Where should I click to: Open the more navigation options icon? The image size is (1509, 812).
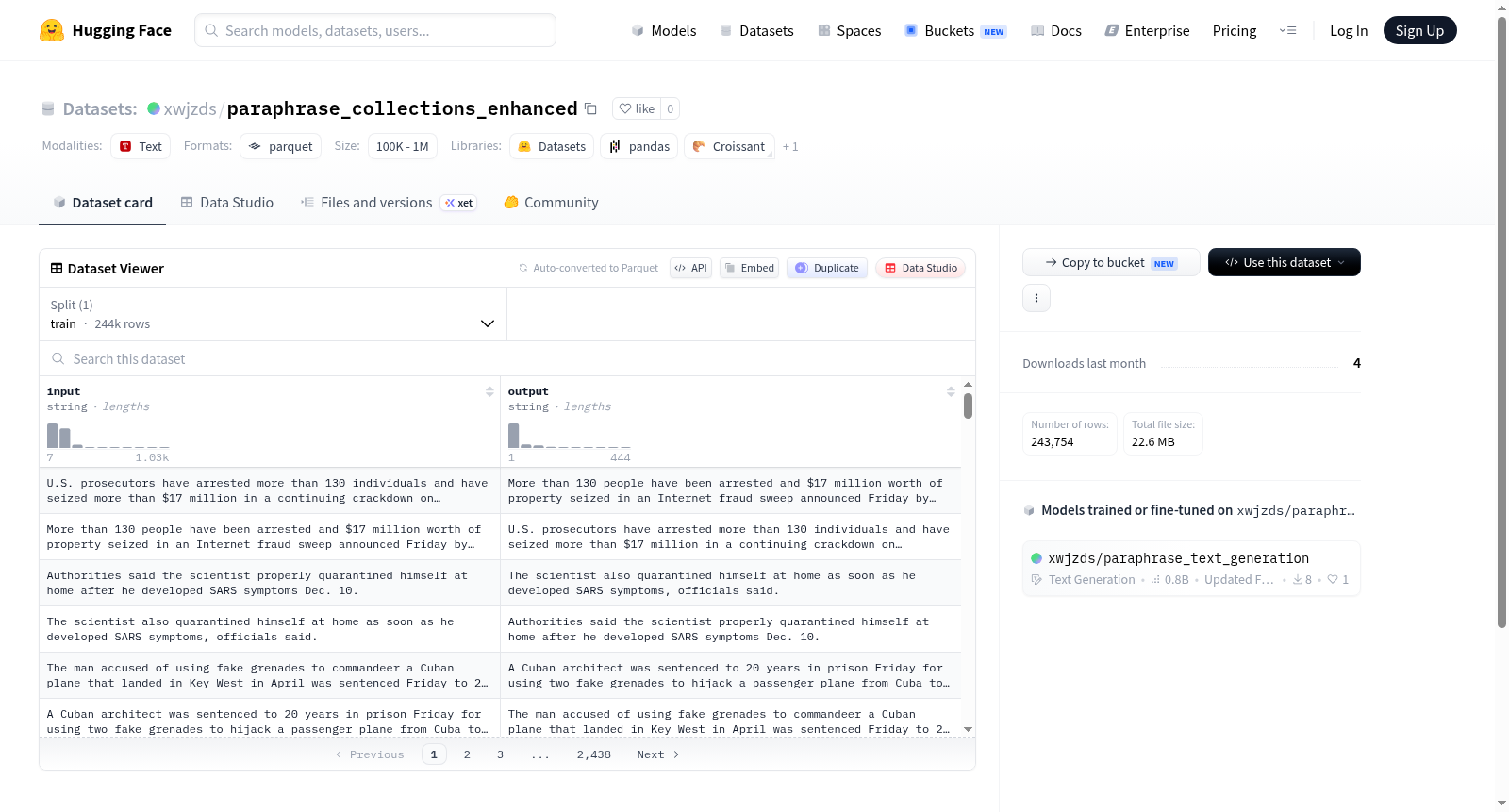click(1287, 30)
